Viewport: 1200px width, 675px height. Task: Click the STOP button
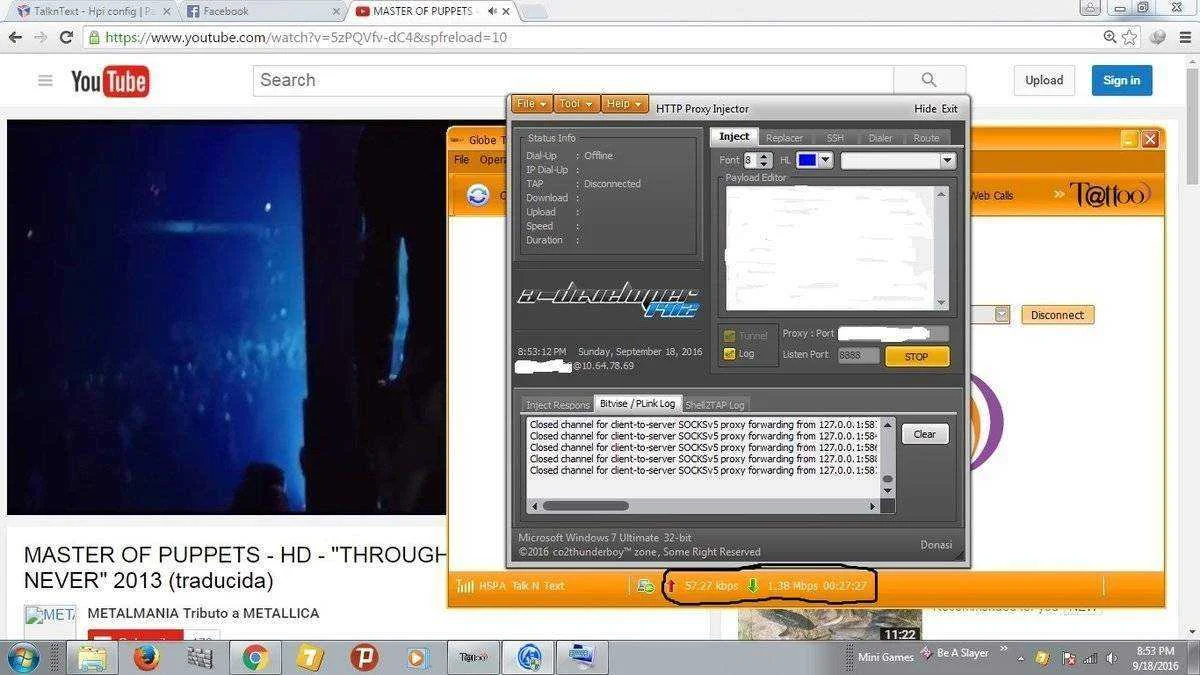pyautogui.click(x=916, y=356)
